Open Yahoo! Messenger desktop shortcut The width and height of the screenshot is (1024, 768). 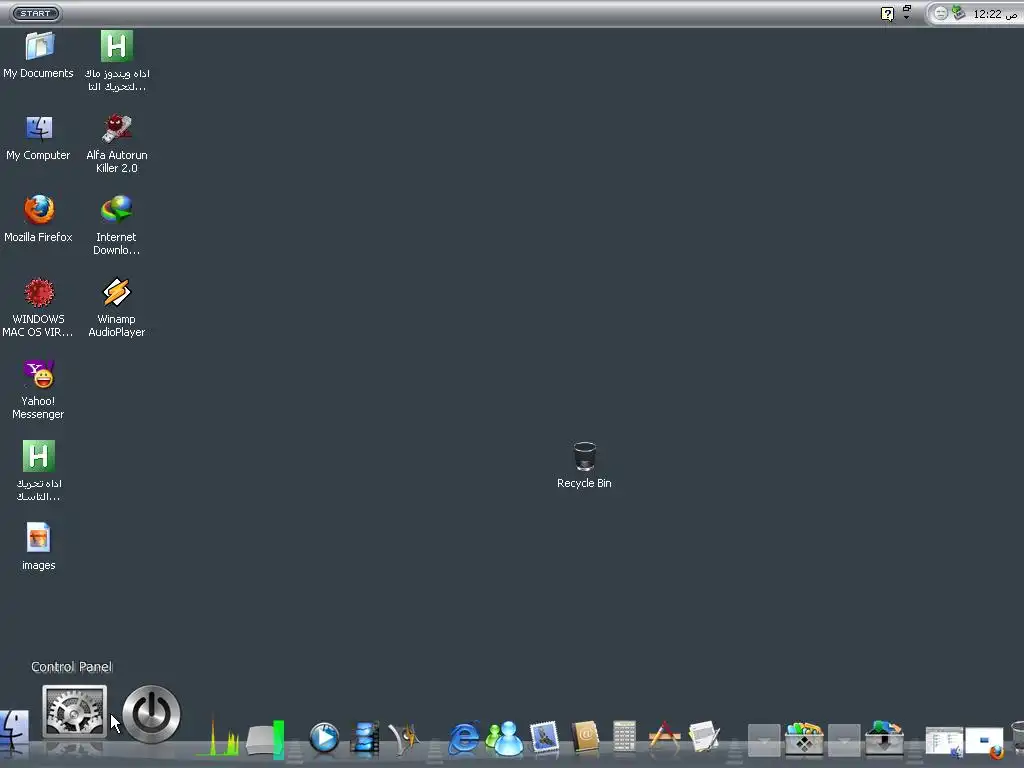[39, 374]
